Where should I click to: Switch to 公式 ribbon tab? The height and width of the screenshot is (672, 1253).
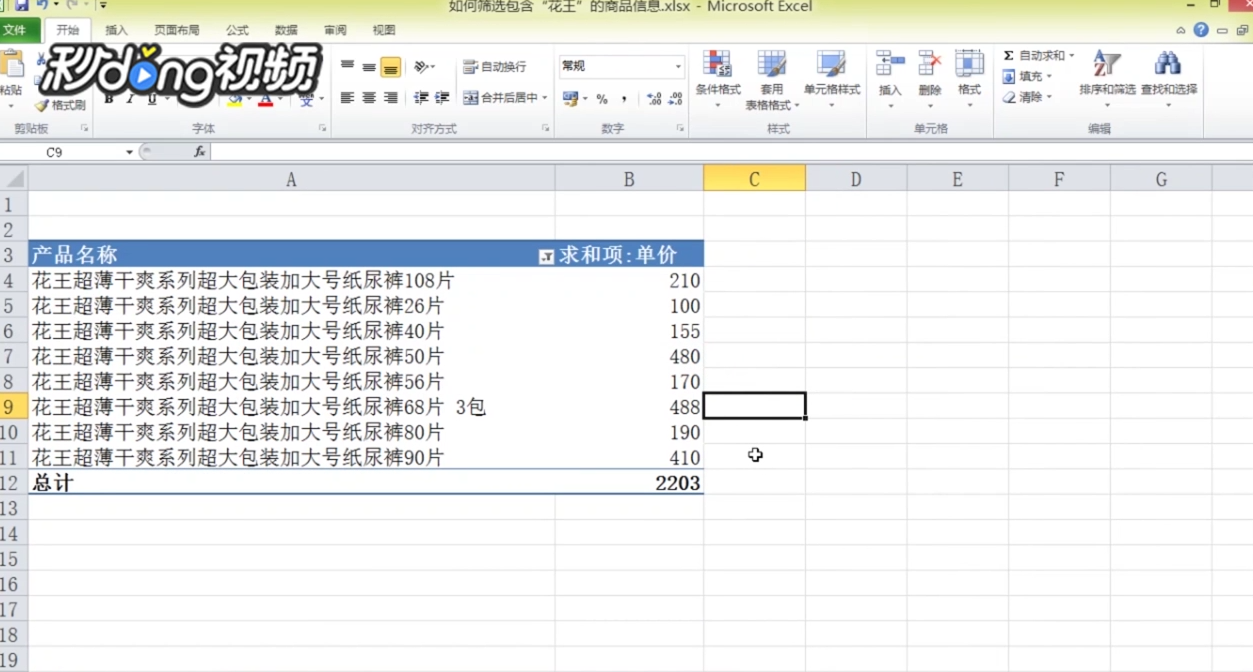[x=237, y=31]
